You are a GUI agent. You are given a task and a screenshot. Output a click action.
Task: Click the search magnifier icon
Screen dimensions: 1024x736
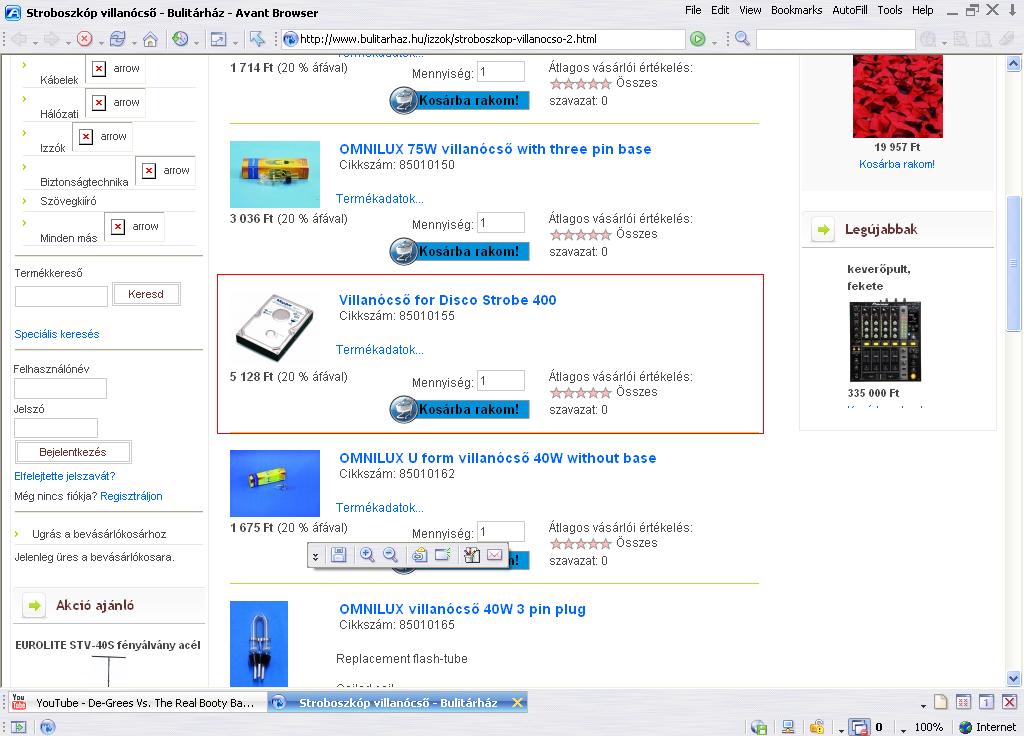tap(742, 39)
